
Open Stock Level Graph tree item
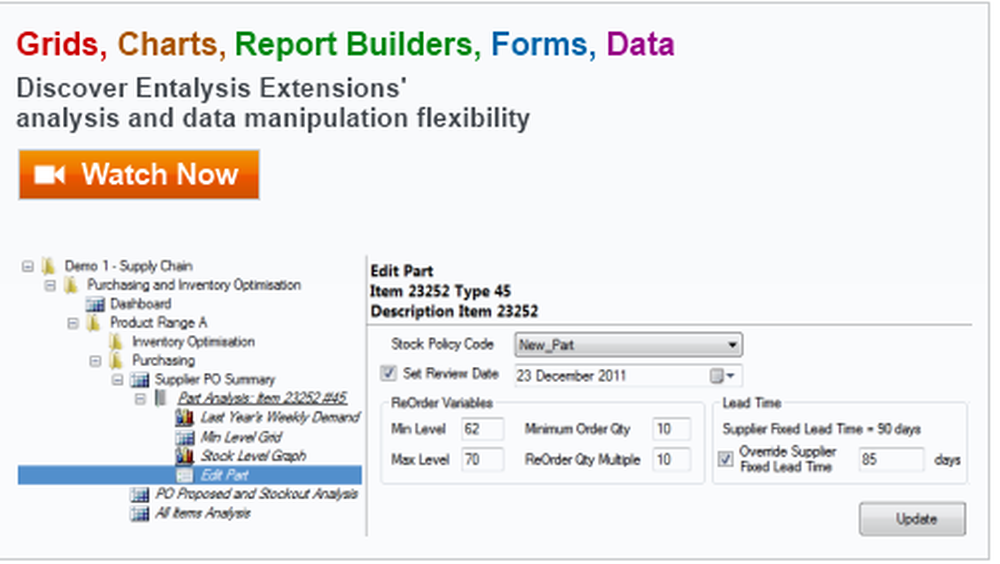point(253,456)
